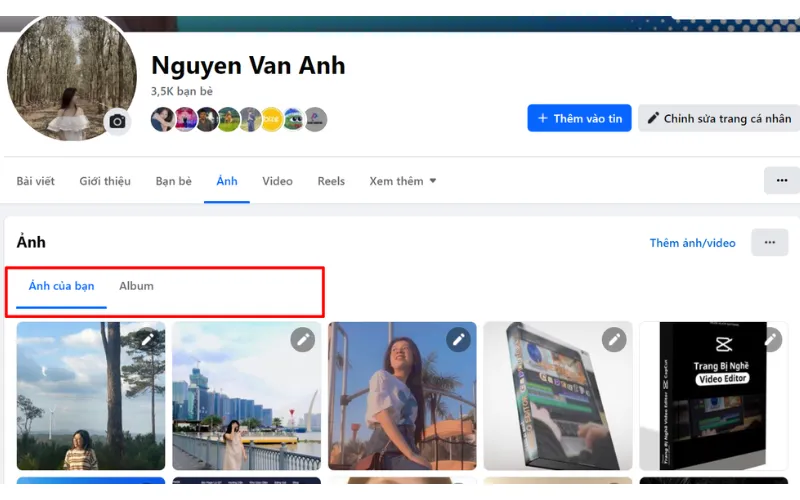Screen dimensions: 800x500
Task: Click Thêm ảnh/video link
Action: (692, 243)
